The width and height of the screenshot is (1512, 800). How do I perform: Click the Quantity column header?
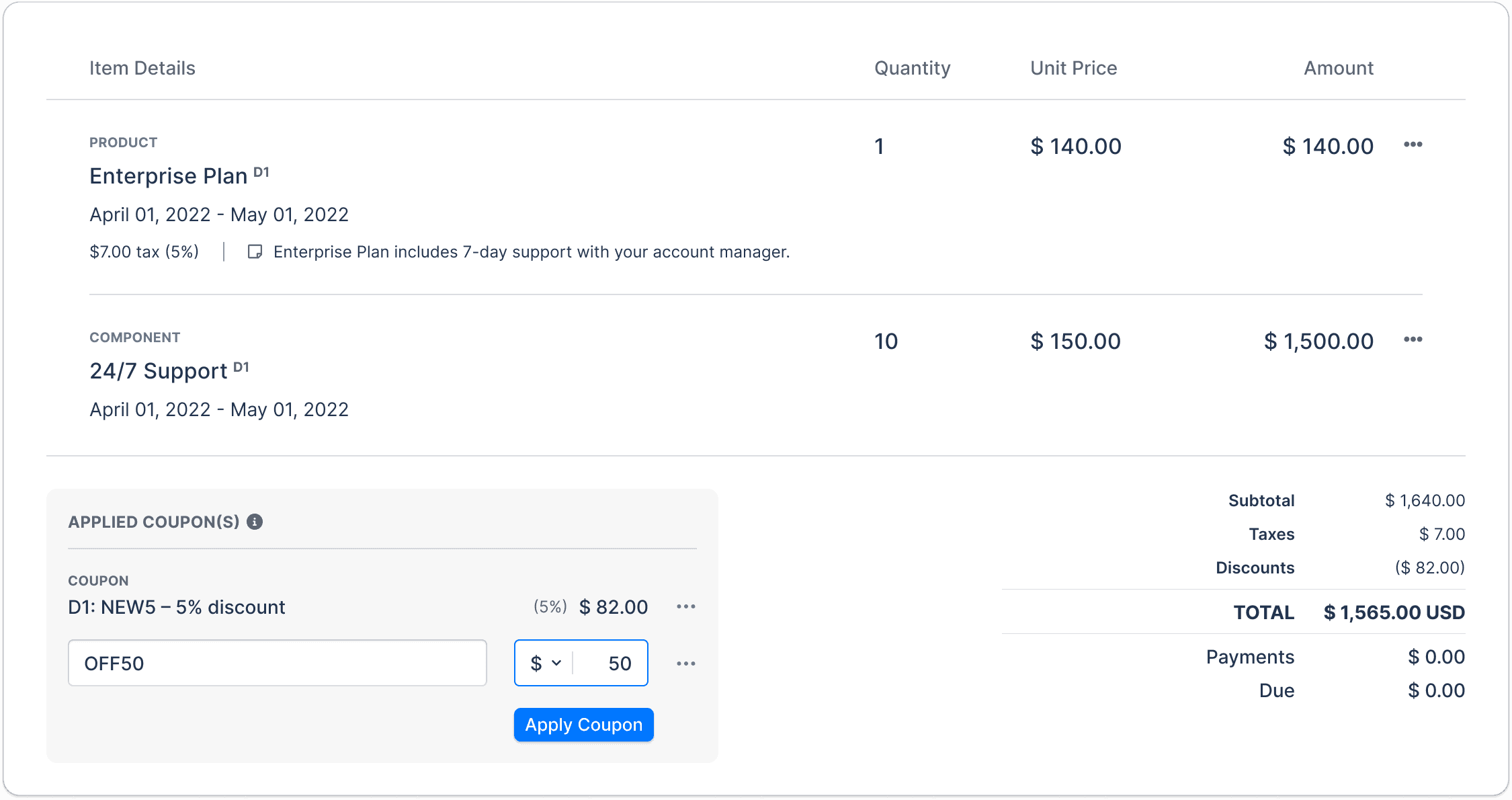(912, 68)
